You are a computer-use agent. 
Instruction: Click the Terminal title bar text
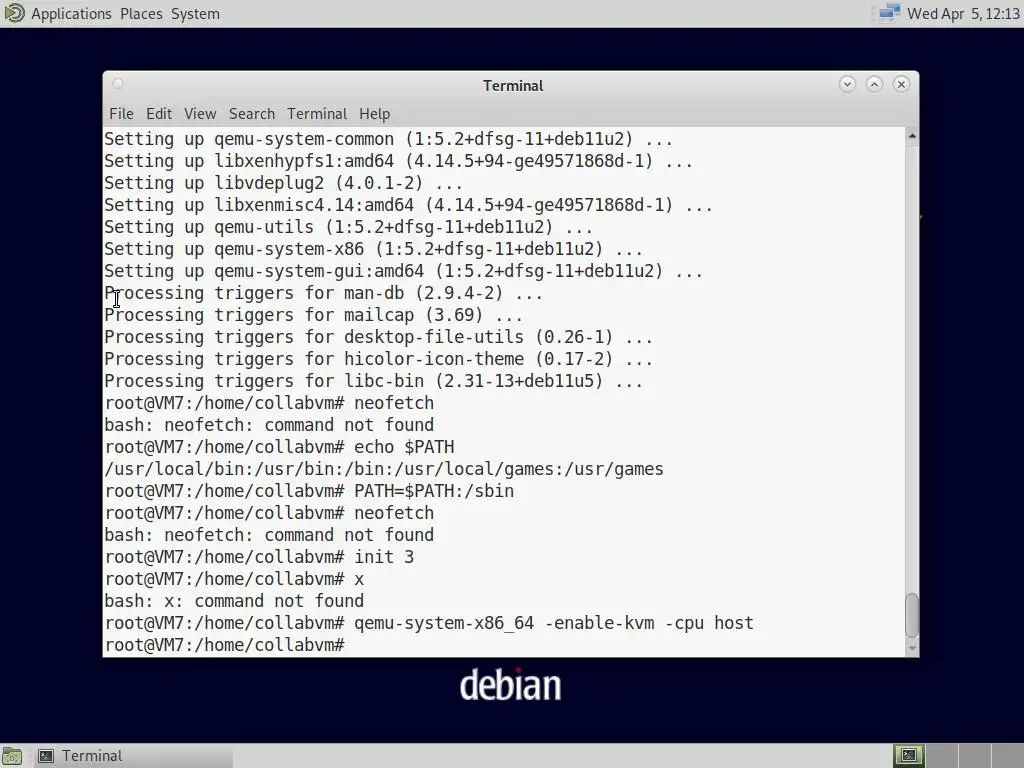(x=513, y=86)
